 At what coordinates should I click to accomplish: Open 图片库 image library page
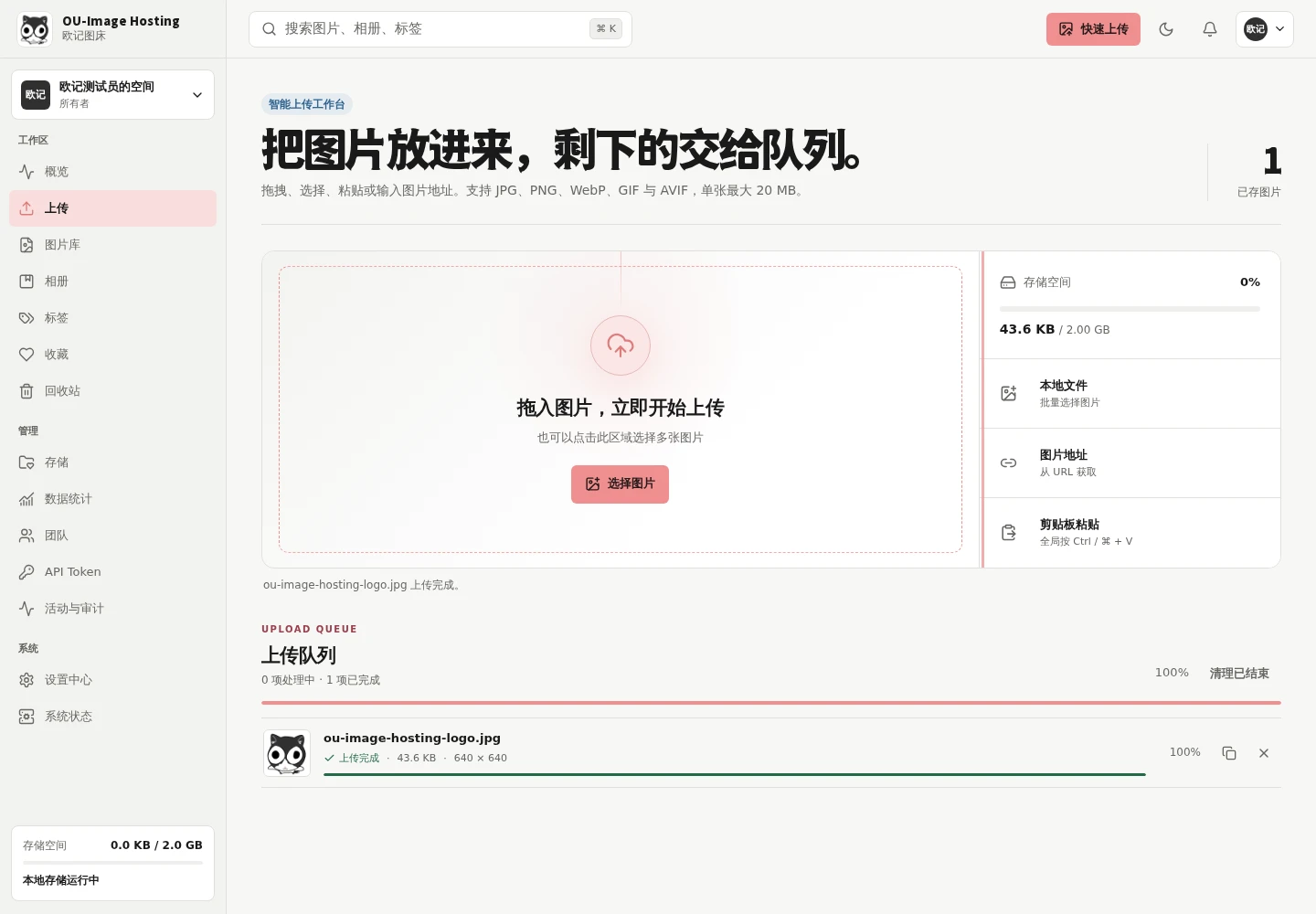tap(112, 245)
